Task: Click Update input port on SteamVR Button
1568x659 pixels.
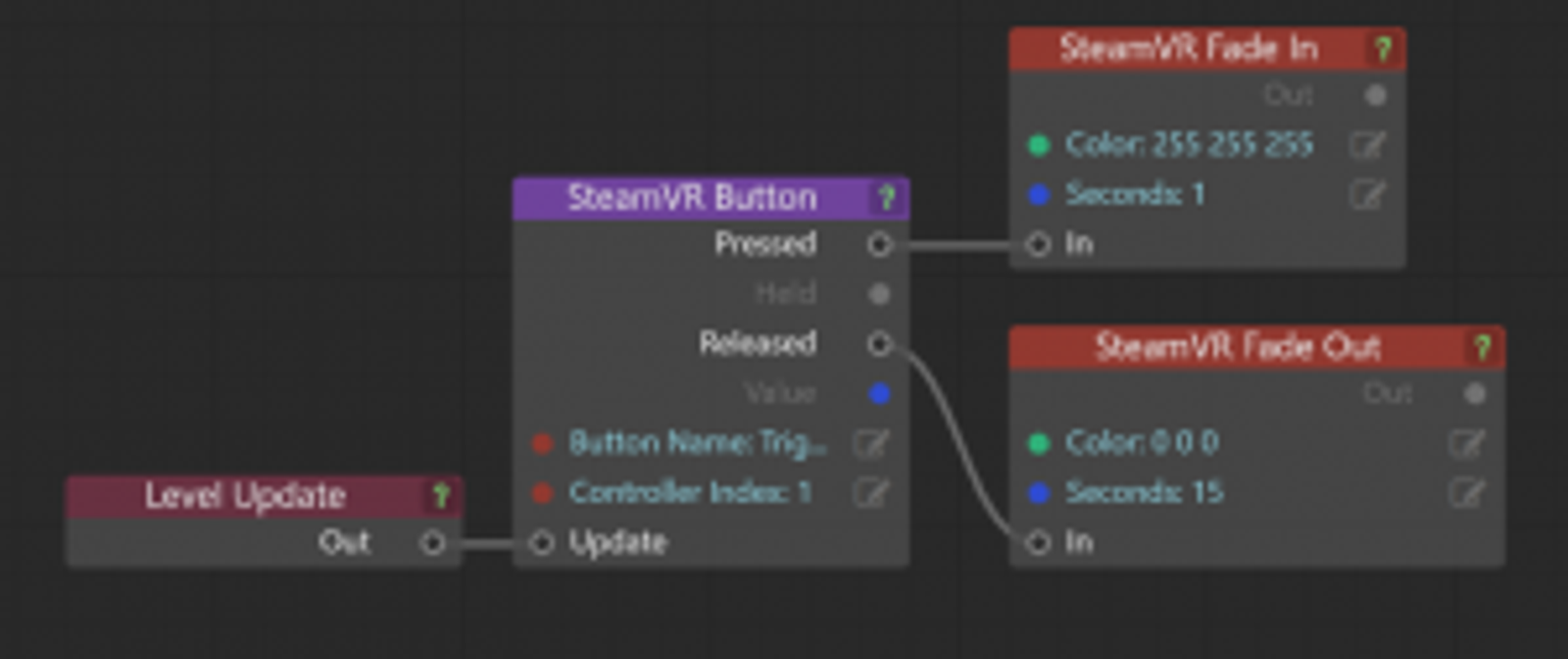Action: click(542, 542)
